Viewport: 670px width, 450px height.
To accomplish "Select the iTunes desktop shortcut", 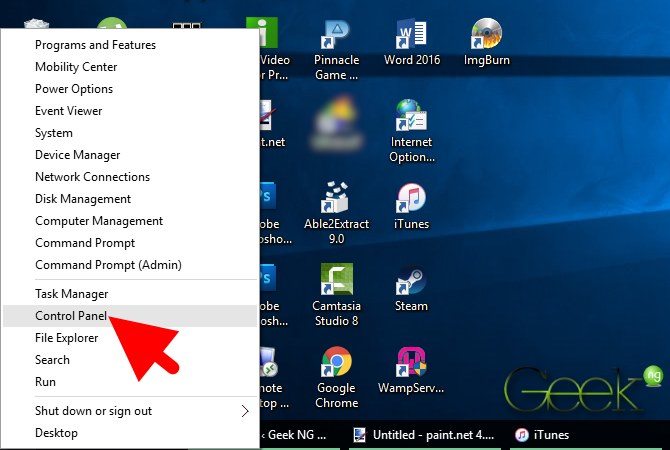I will 411,206.
